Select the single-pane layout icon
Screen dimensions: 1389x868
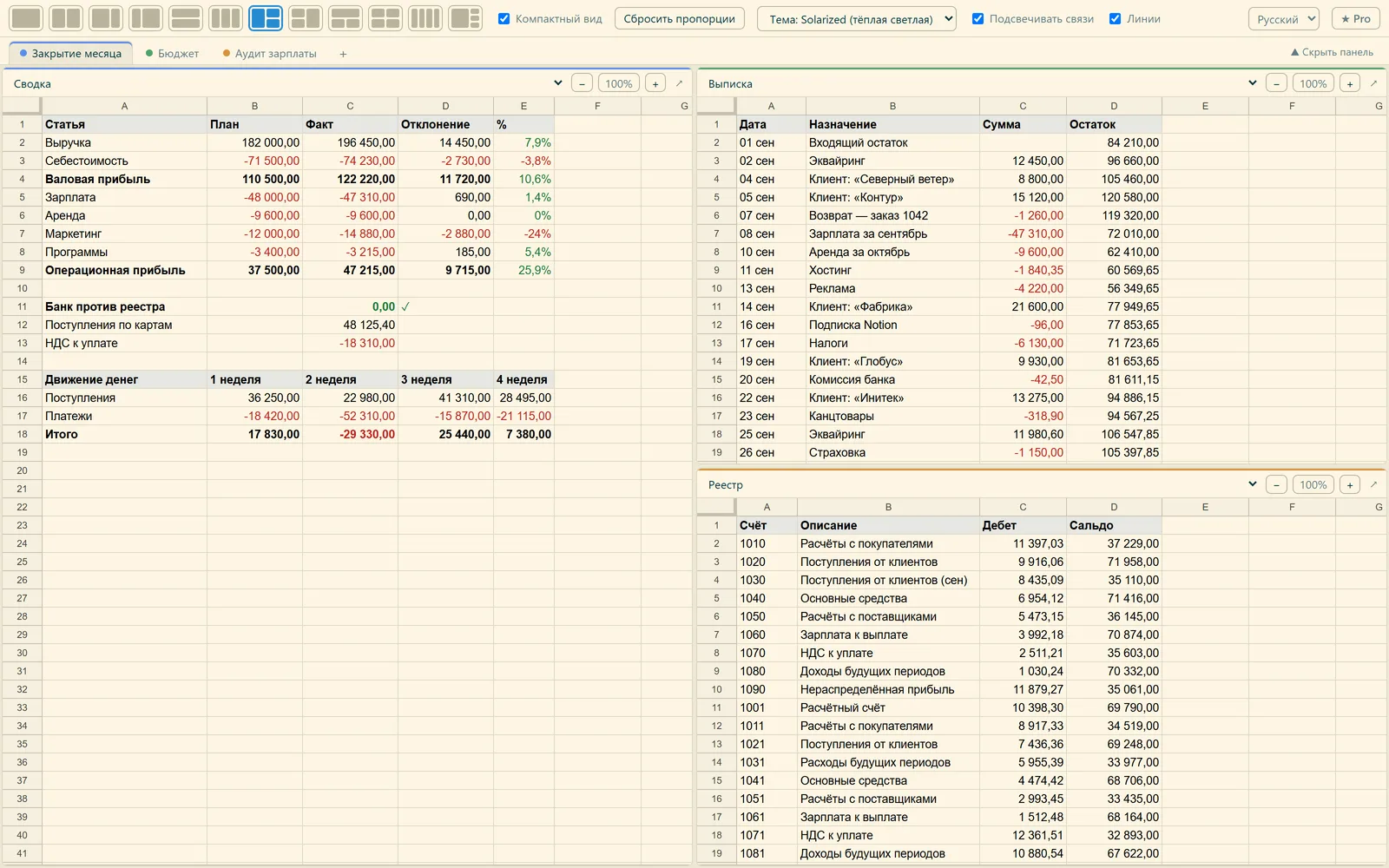coord(26,18)
